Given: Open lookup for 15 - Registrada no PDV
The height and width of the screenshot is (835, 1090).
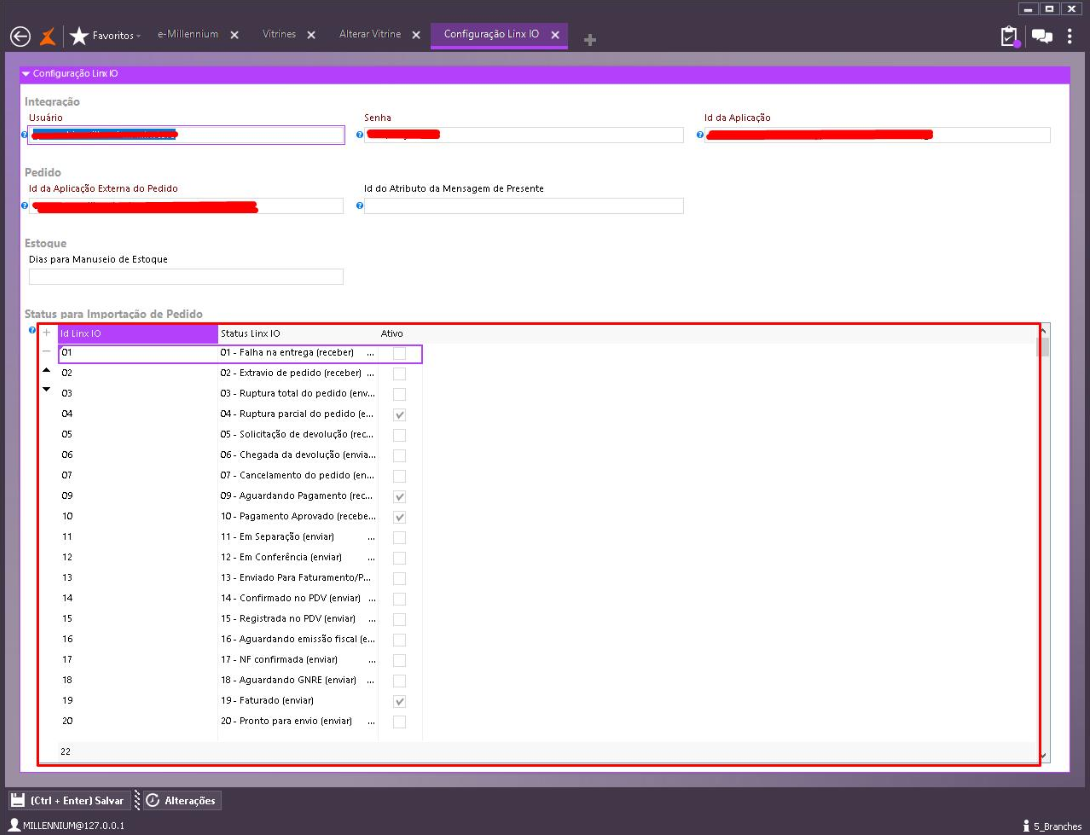Looking at the screenshot, I should (371, 619).
